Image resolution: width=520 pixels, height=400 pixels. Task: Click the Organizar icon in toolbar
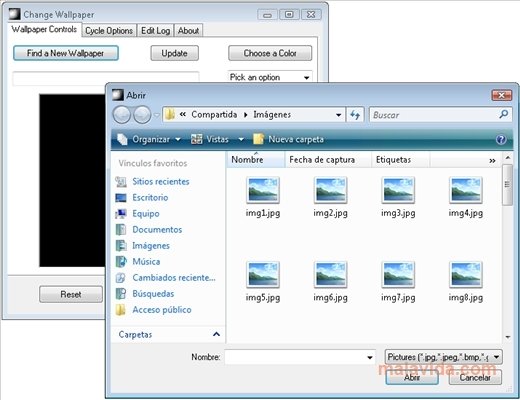click(122, 139)
